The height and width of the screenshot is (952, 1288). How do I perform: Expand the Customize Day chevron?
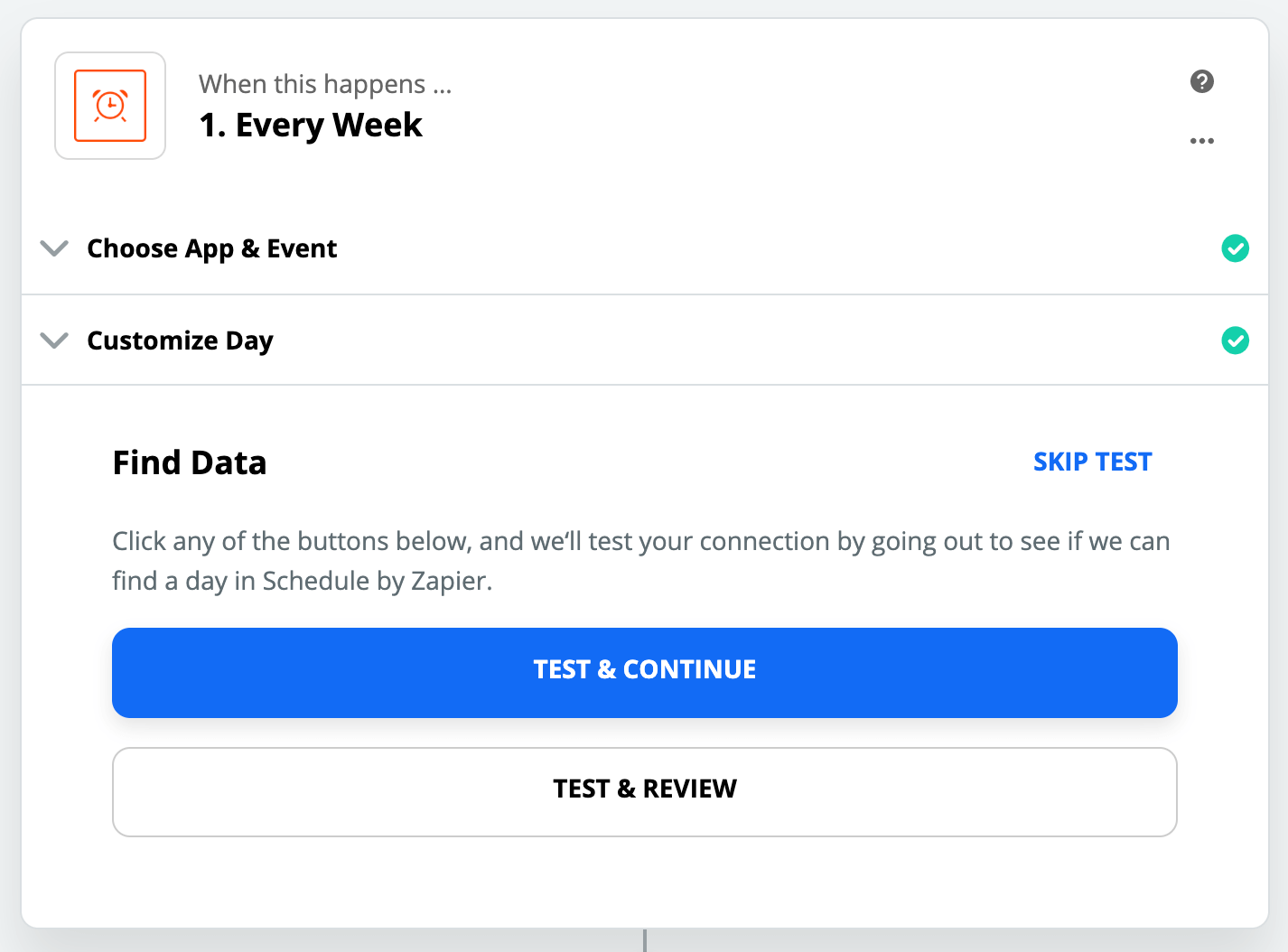tap(55, 341)
